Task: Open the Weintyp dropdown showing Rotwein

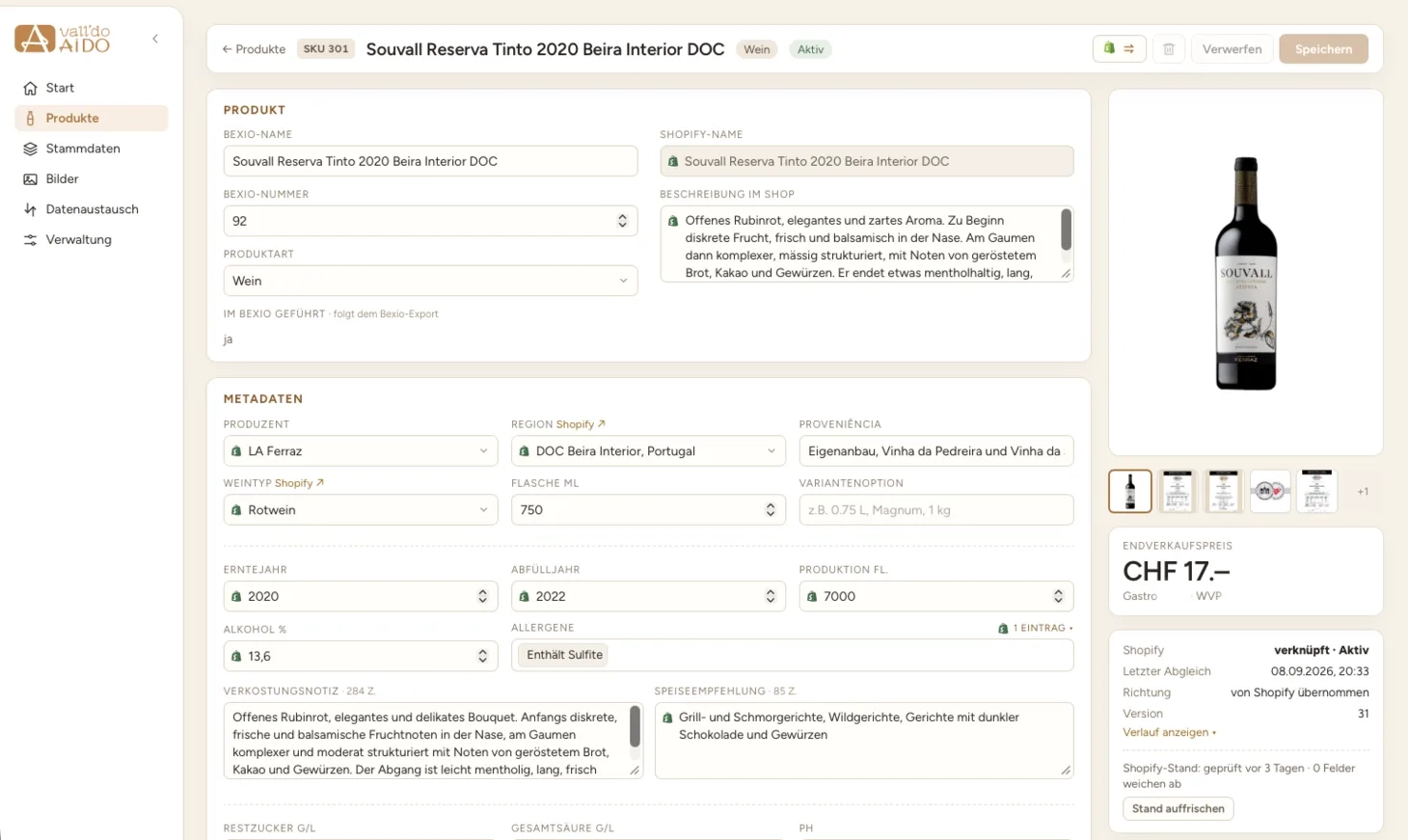Action: pyautogui.click(x=361, y=510)
